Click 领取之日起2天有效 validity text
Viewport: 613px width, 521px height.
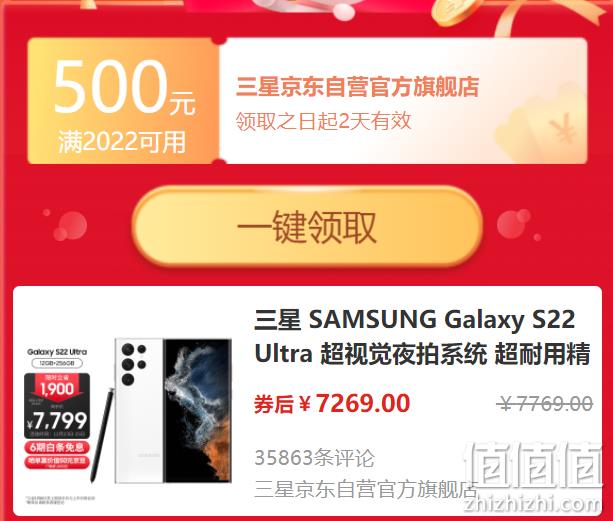click(x=323, y=121)
